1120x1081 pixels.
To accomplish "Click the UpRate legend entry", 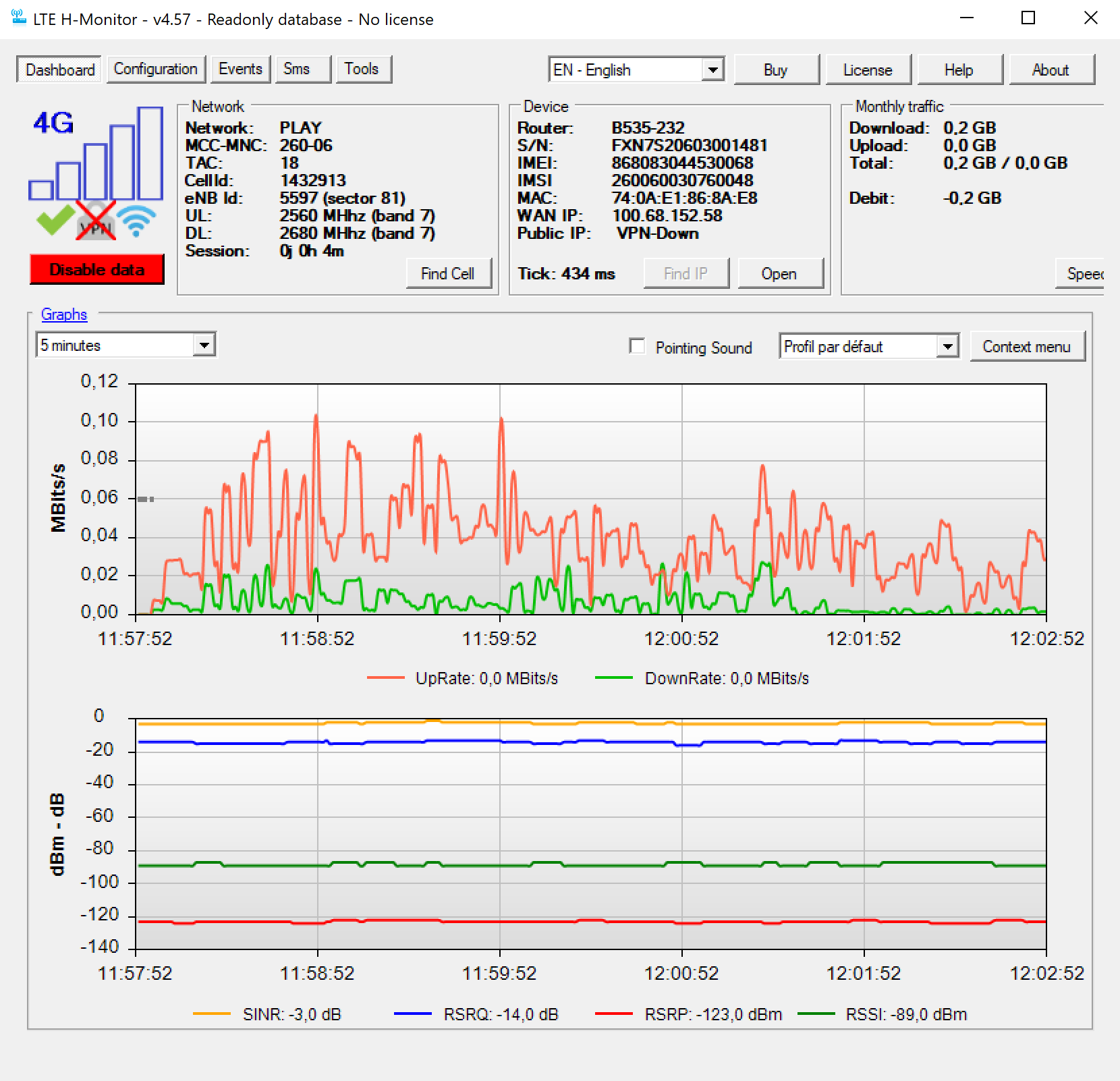I will pos(463,678).
